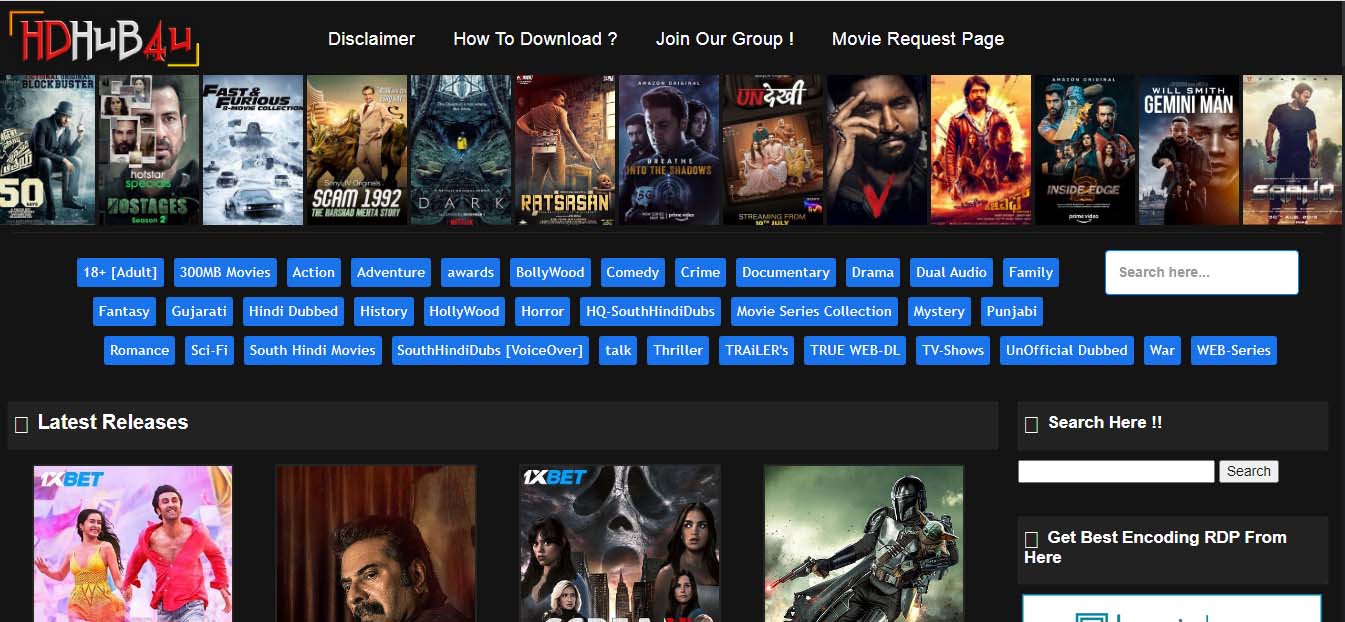
Task: Open the V movie poster
Action: tap(877, 150)
